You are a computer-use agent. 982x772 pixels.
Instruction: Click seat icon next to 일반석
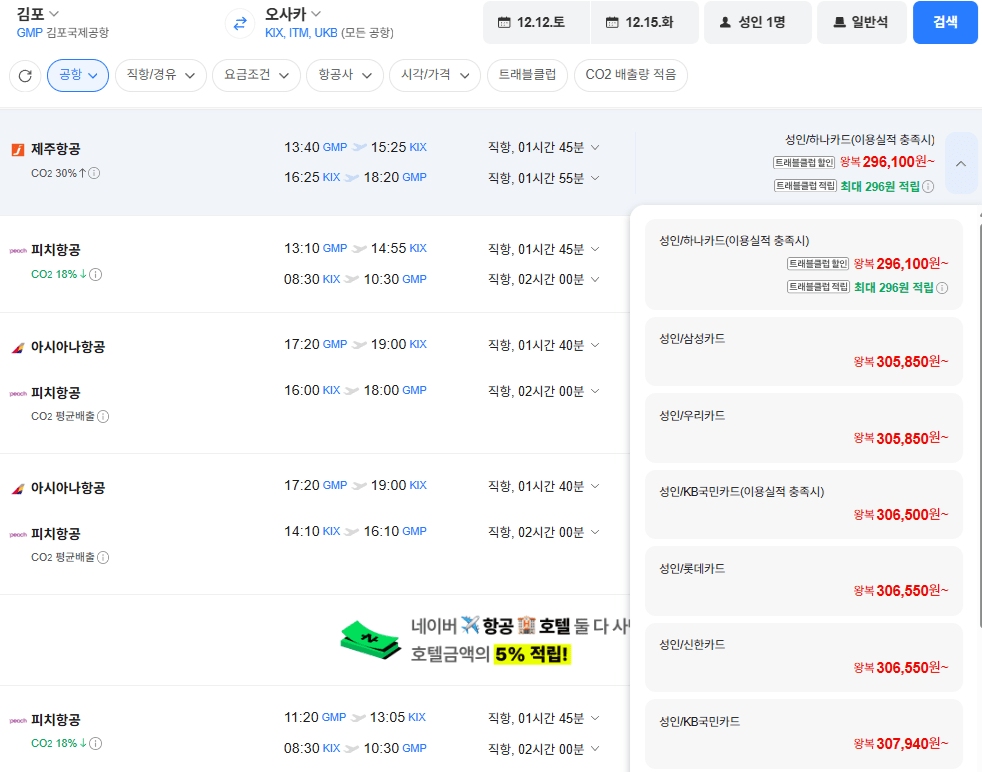839,23
